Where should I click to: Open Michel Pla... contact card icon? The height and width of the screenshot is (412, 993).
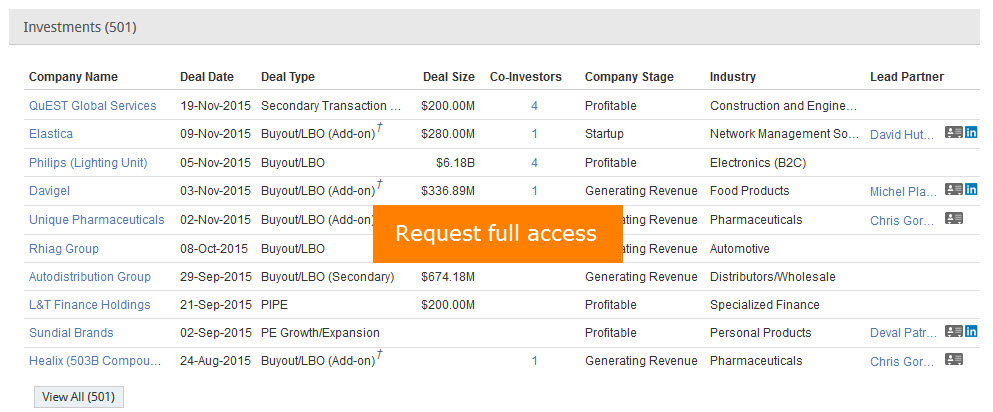[x=954, y=189]
